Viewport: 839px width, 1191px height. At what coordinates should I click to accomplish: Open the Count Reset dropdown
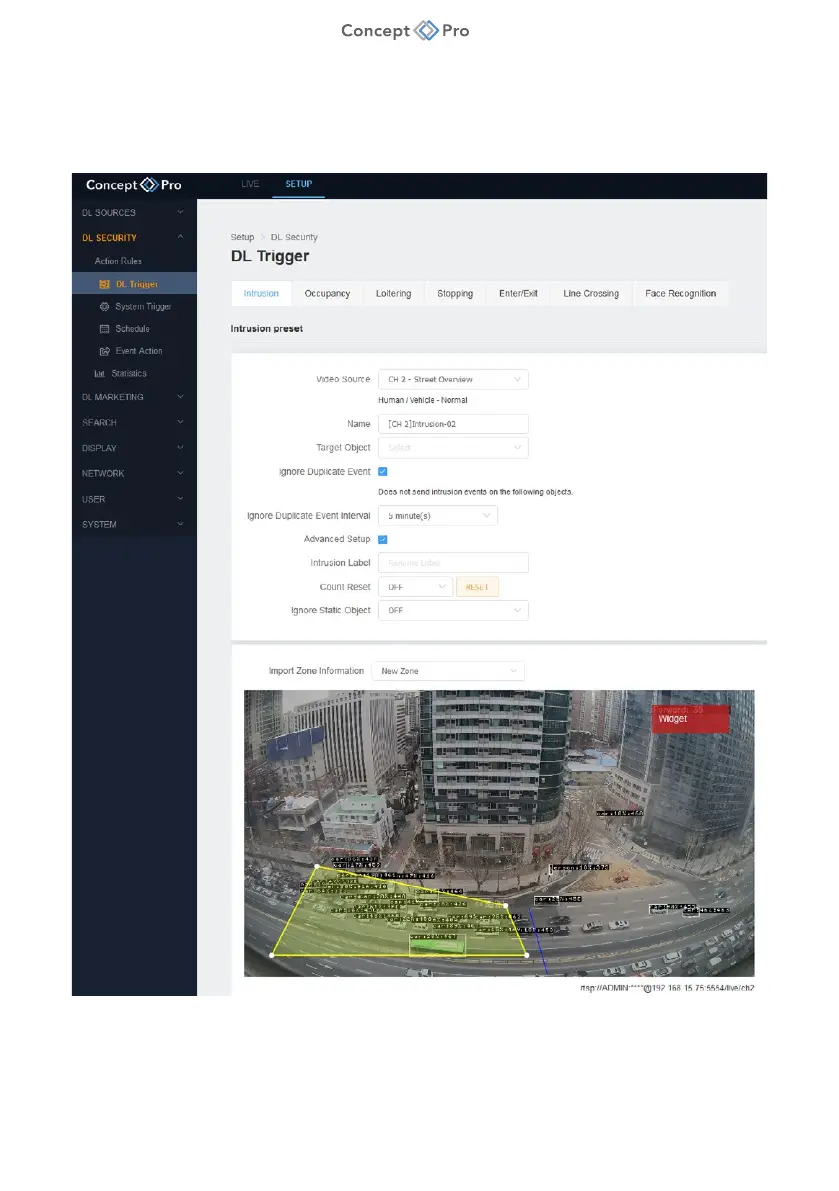[x=415, y=587]
